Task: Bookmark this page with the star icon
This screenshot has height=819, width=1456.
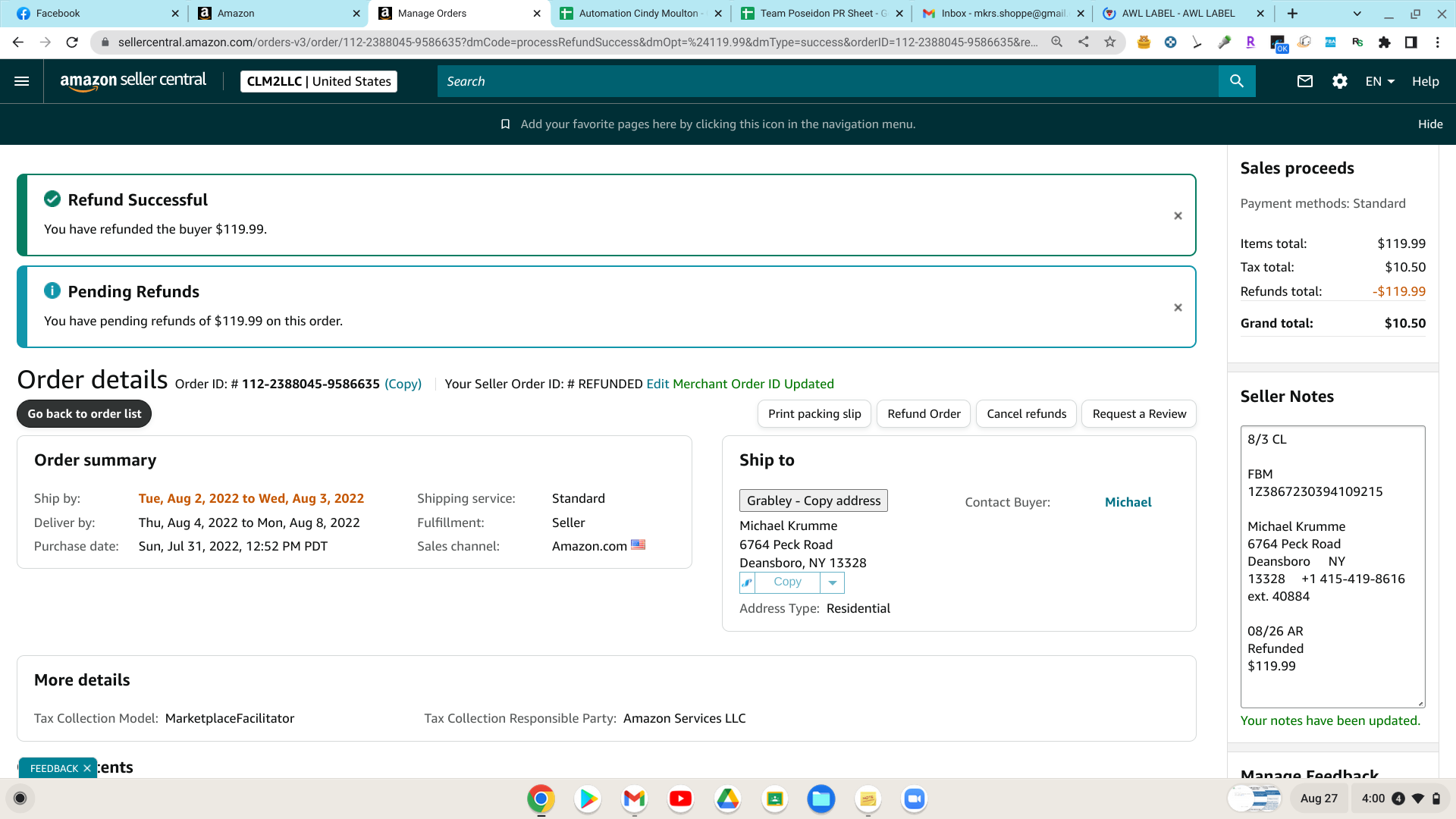Action: point(1110,42)
